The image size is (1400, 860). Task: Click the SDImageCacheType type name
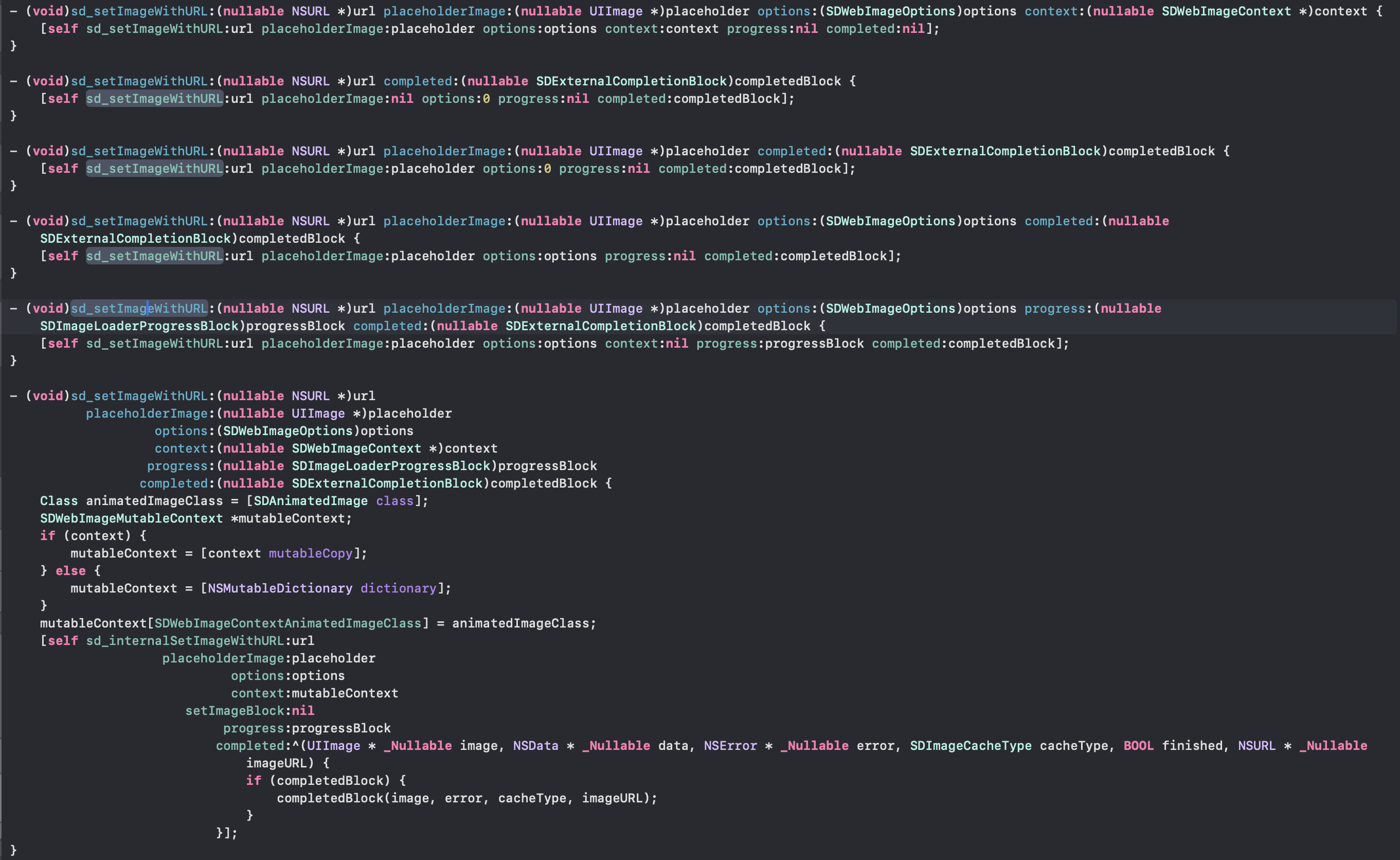pyautogui.click(x=970, y=745)
